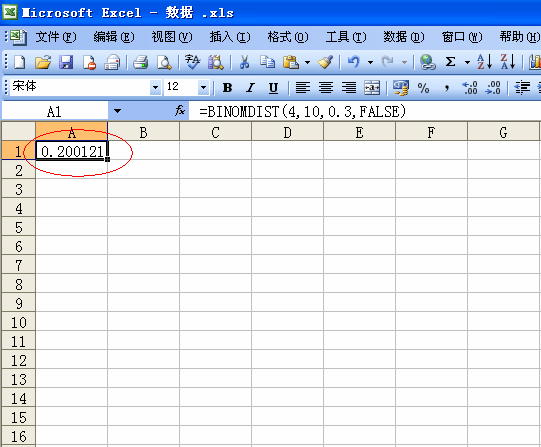Click the Insert Hyperlink globe icon

(427, 62)
